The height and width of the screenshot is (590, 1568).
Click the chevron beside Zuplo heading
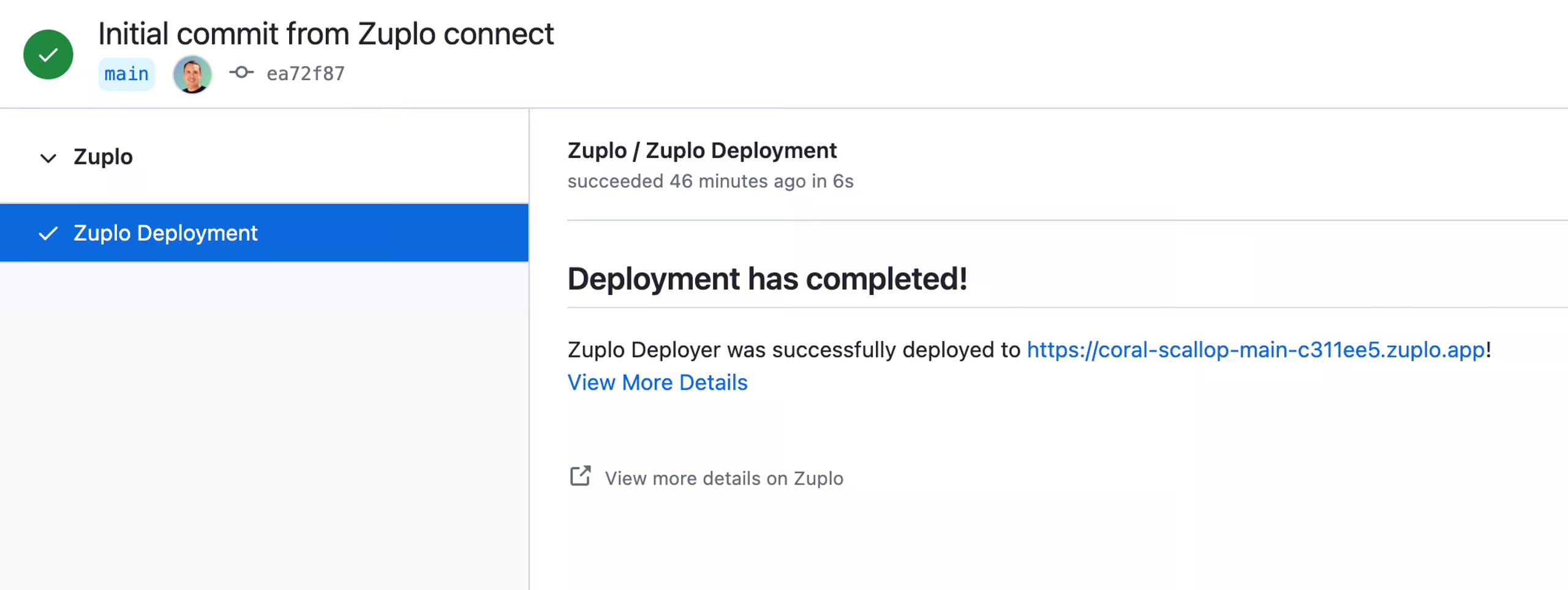[47, 158]
